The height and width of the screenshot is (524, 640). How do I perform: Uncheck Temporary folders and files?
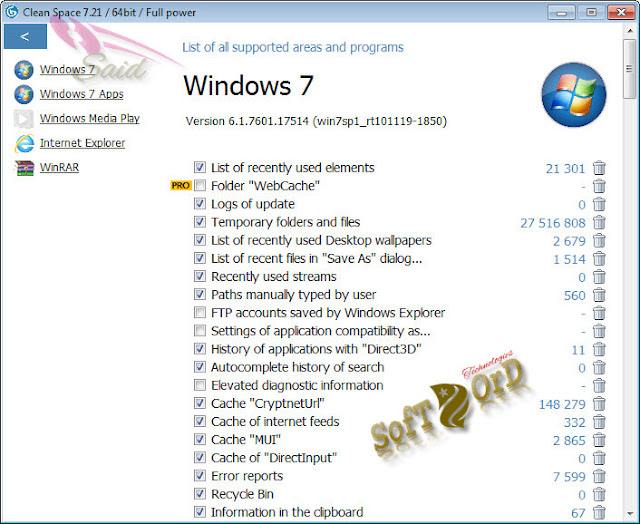(x=200, y=222)
